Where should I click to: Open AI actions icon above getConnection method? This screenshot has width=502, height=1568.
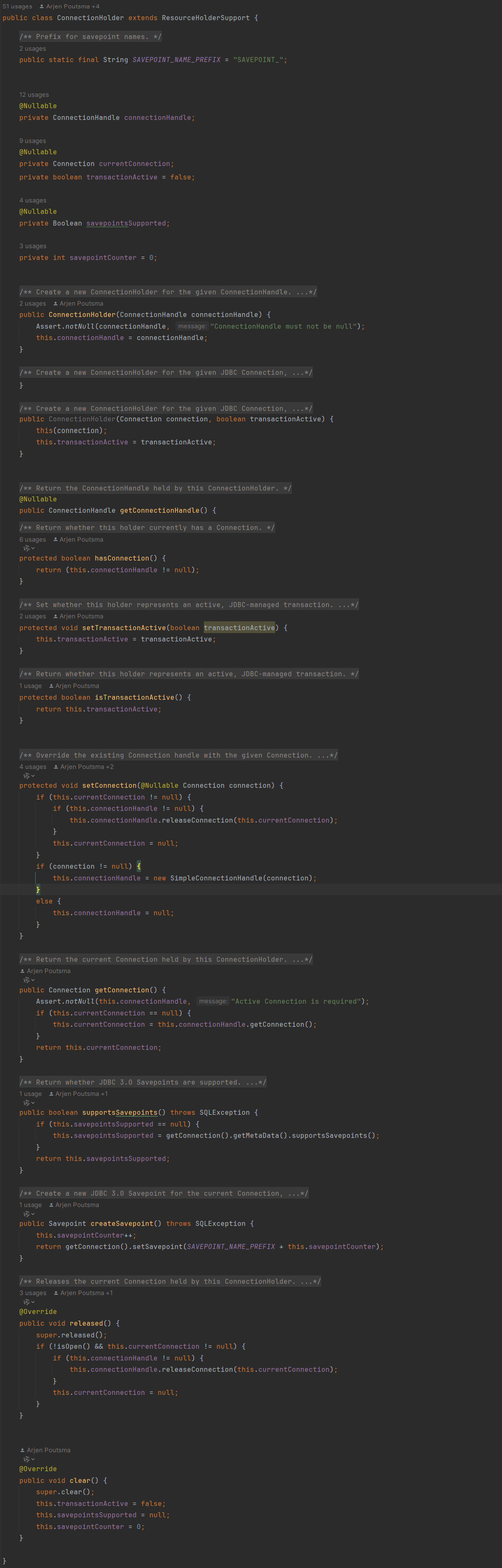(29, 980)
